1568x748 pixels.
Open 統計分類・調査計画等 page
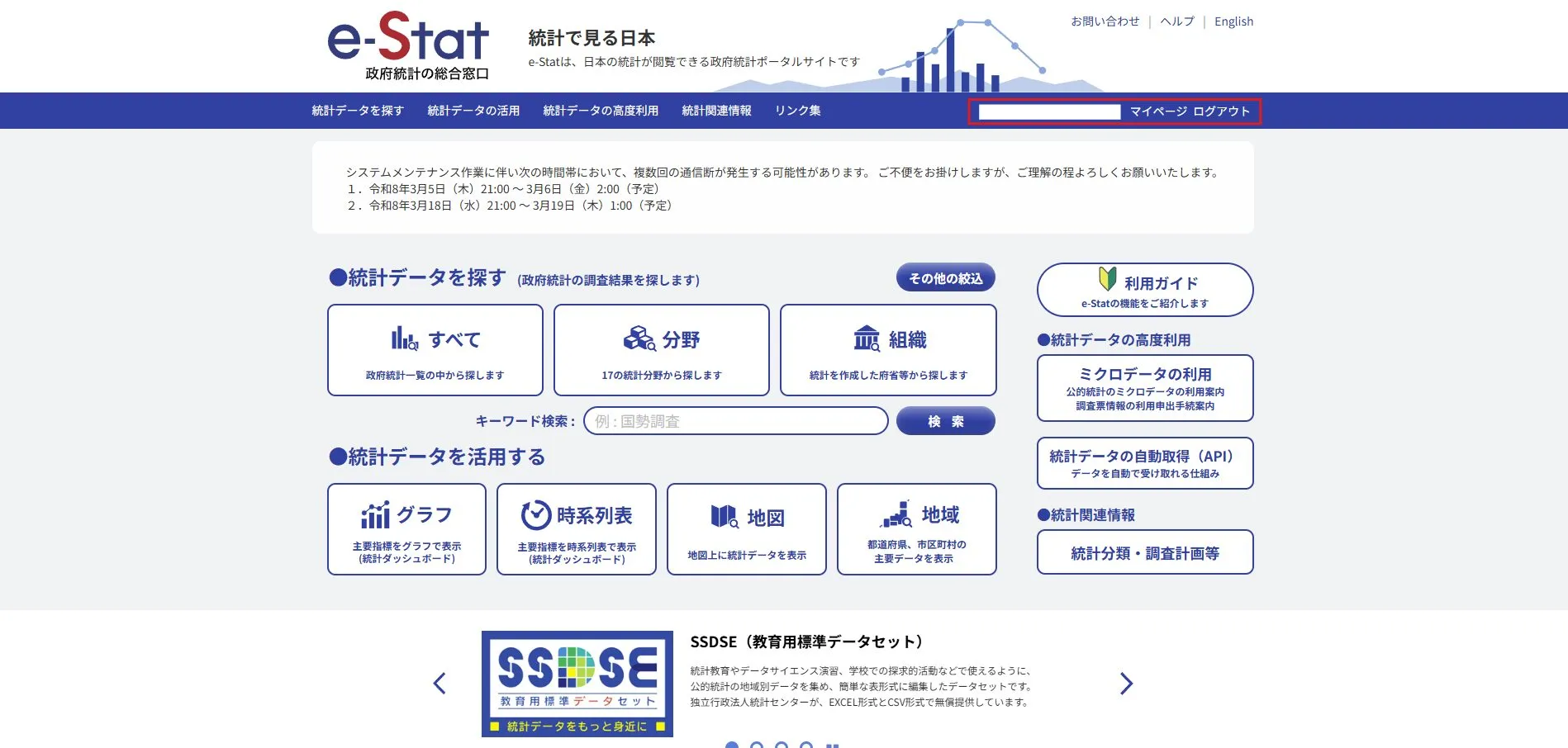tap(1145, 552)
